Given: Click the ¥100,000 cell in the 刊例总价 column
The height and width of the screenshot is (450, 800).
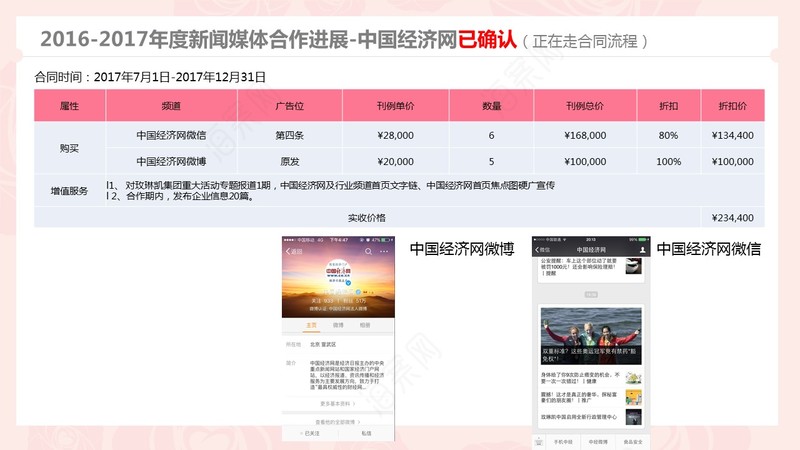Looking at the screenshot, I should [x=585, y=161].
